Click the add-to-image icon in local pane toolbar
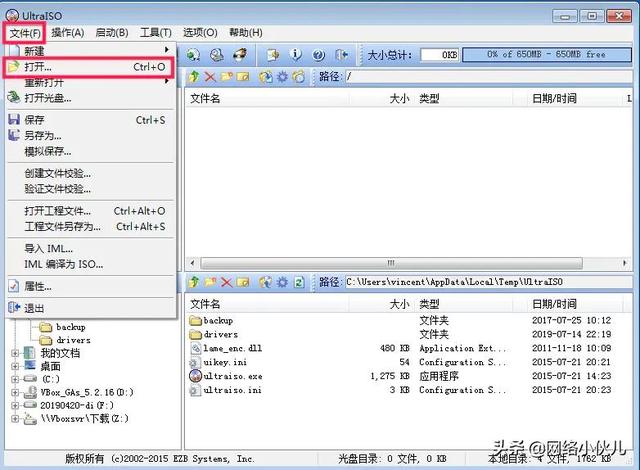640x470 pixels. click(x=266, y=282)
